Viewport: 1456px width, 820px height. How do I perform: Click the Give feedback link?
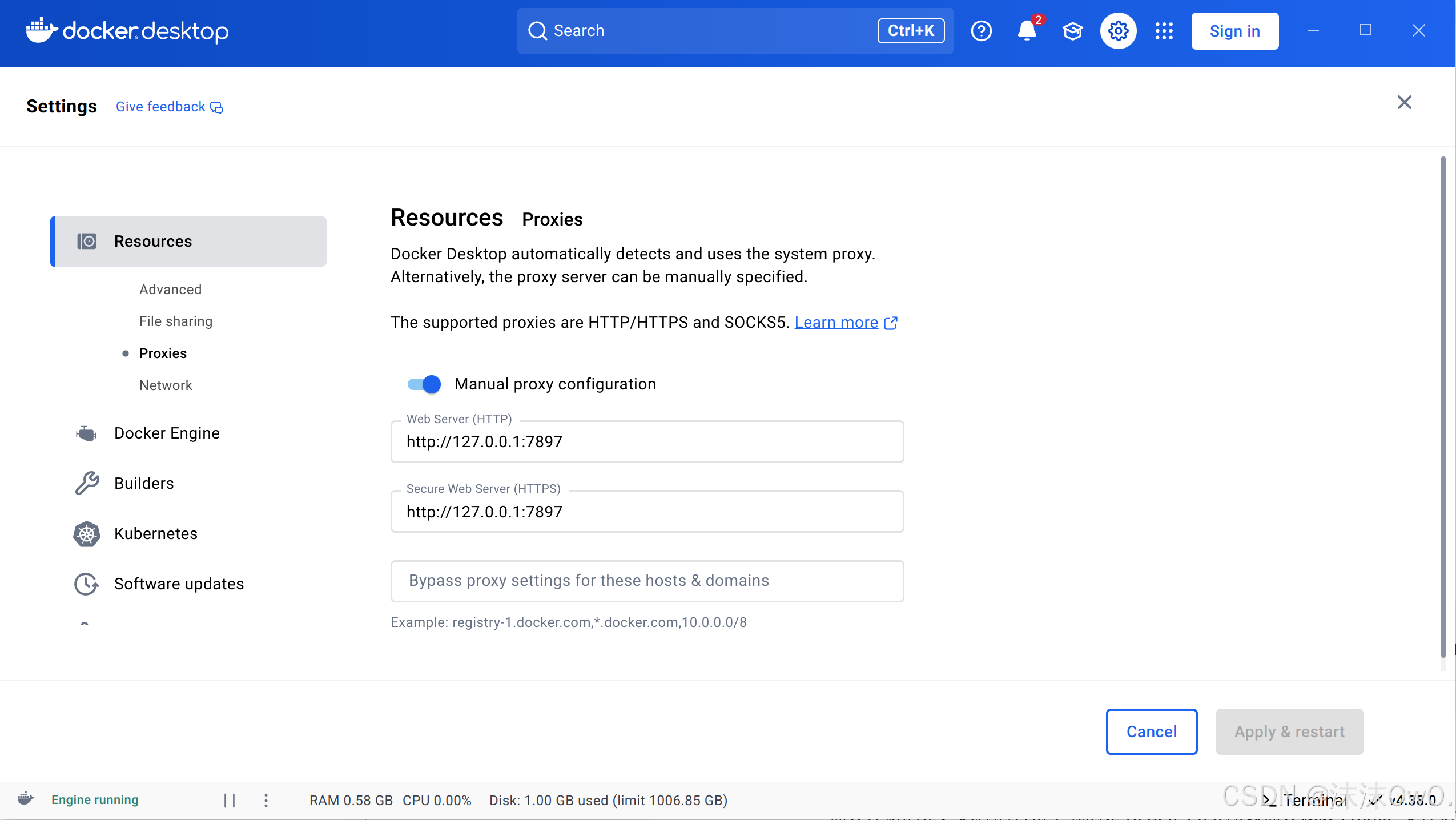[160, 107]
